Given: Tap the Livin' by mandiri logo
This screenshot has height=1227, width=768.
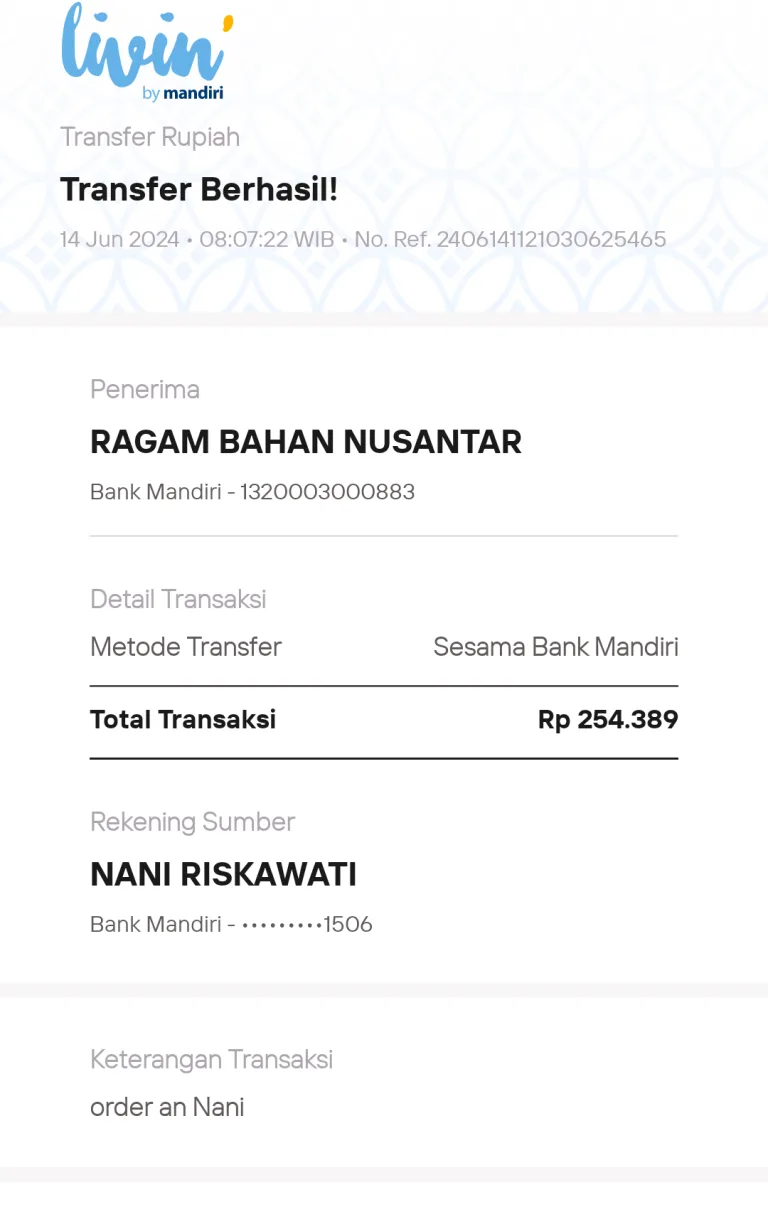Looking at the screenshot, I should coord(147,52).
